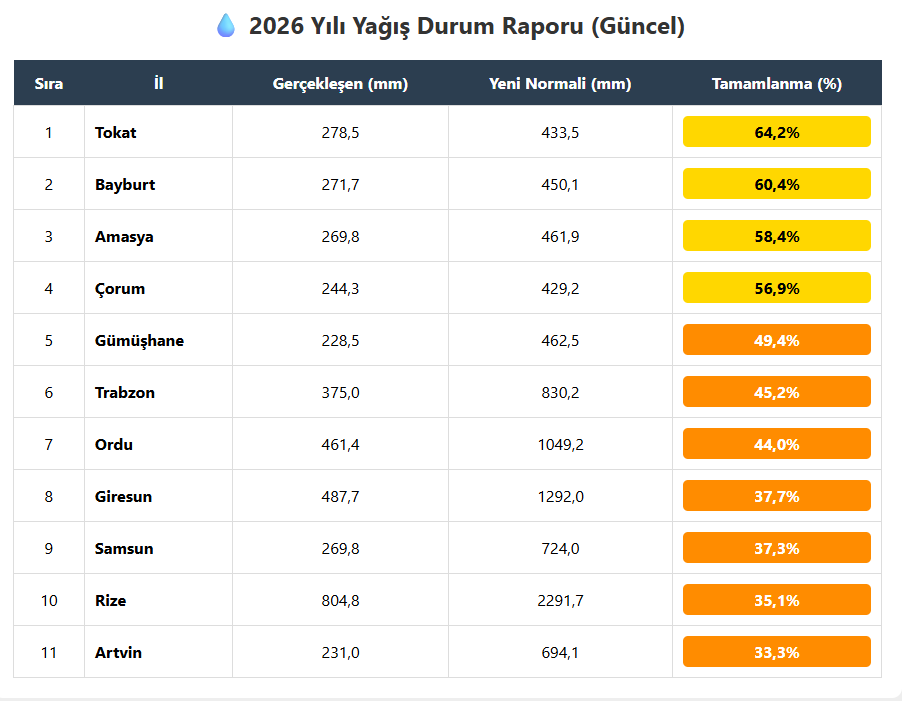Select Samsun province name
The image size is (902, 701).
124,549
